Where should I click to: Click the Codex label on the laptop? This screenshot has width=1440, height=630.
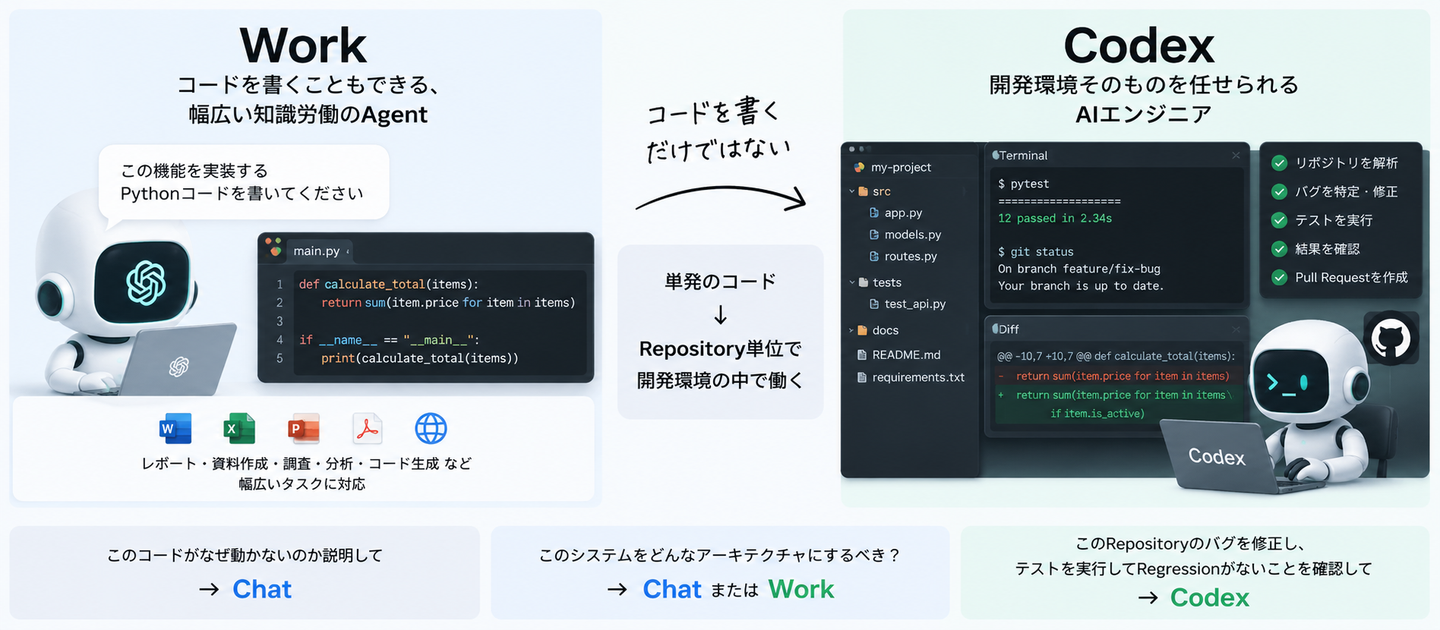point(1217,457)
